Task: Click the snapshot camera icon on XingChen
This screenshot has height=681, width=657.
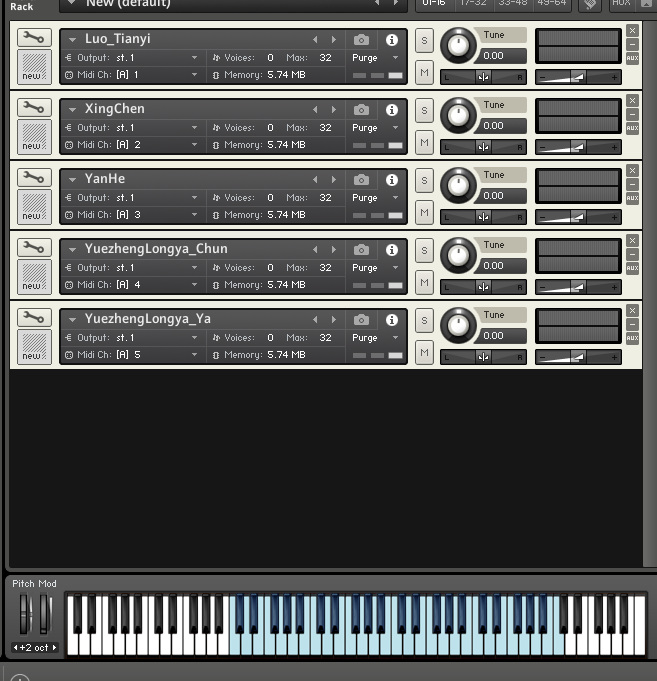Action: point(361,110)
